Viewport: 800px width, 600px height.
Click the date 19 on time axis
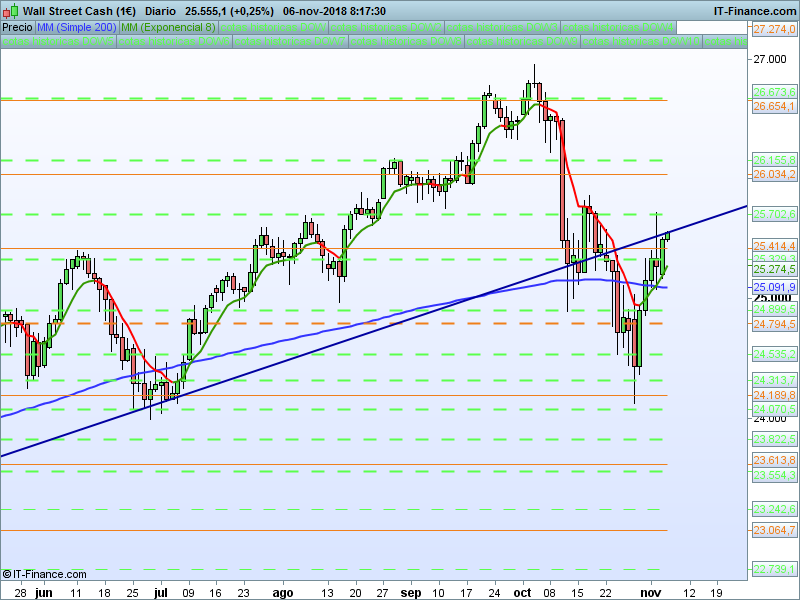click(x=716, y=593)
